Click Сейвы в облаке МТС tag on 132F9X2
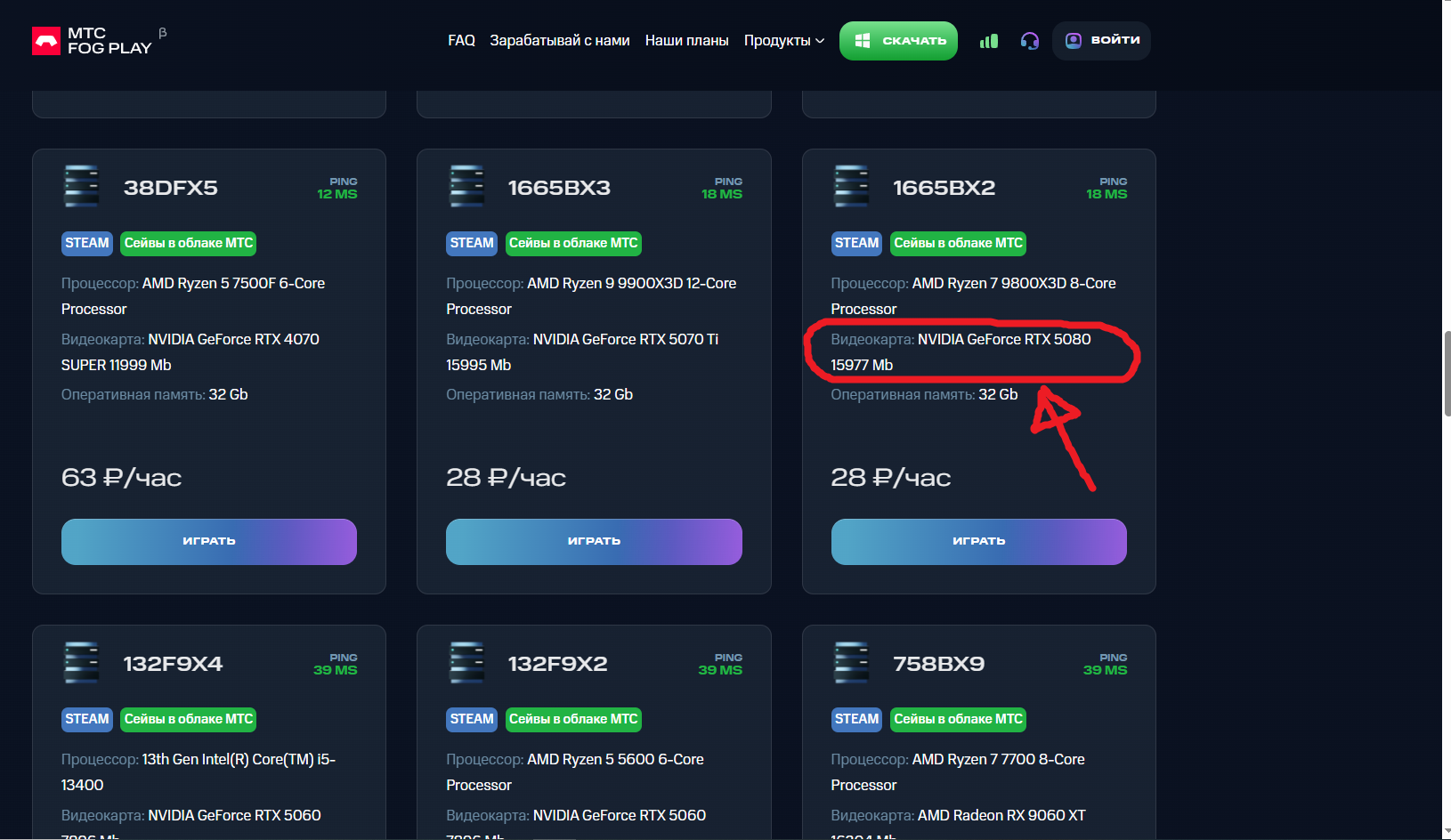Screen dimensions: 1451x840 pyautogui.click(x=573, y=719)
